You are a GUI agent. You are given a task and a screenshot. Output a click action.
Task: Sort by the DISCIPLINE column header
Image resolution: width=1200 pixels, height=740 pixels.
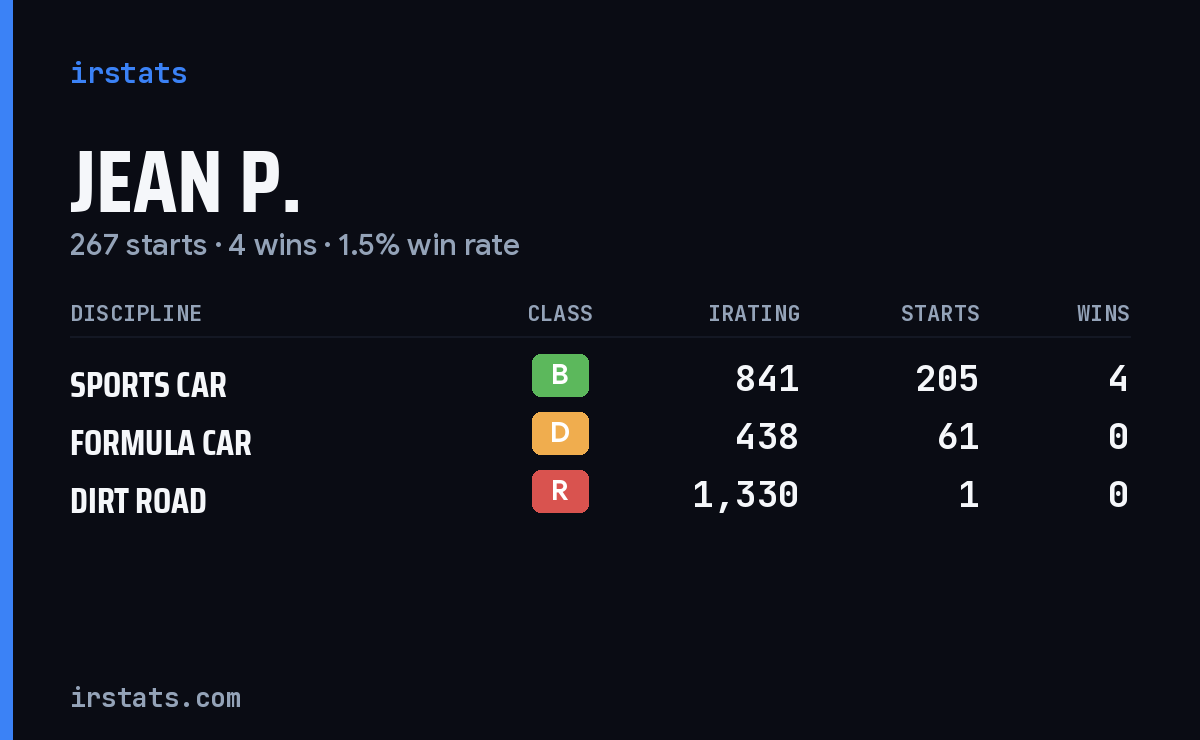136,313
